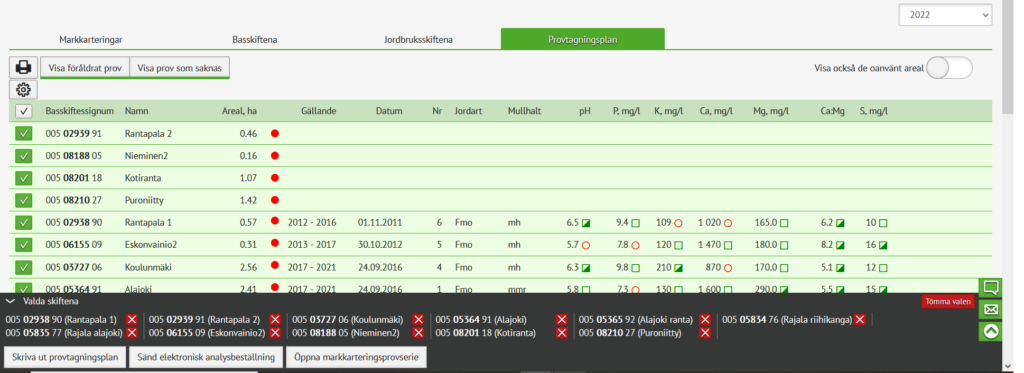
Task: Click 'Öppna markkarteringsprovserie' button
Action: coord(357,357)
